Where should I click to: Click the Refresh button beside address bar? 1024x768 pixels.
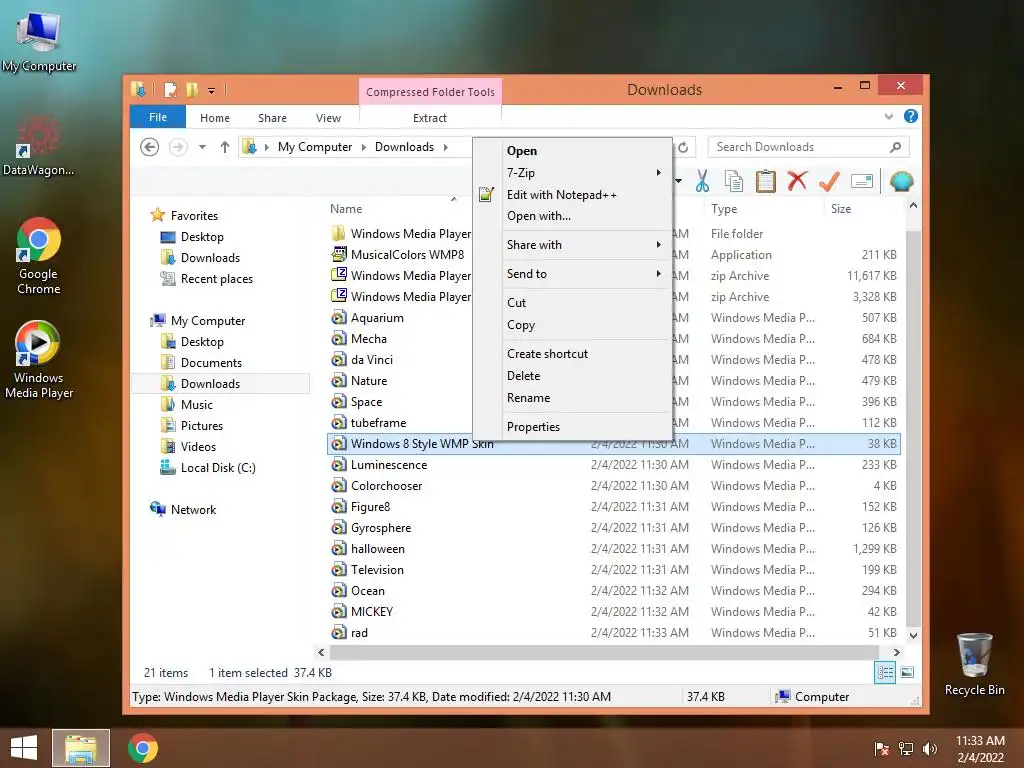pyautogui.click(x=683, y=147)
